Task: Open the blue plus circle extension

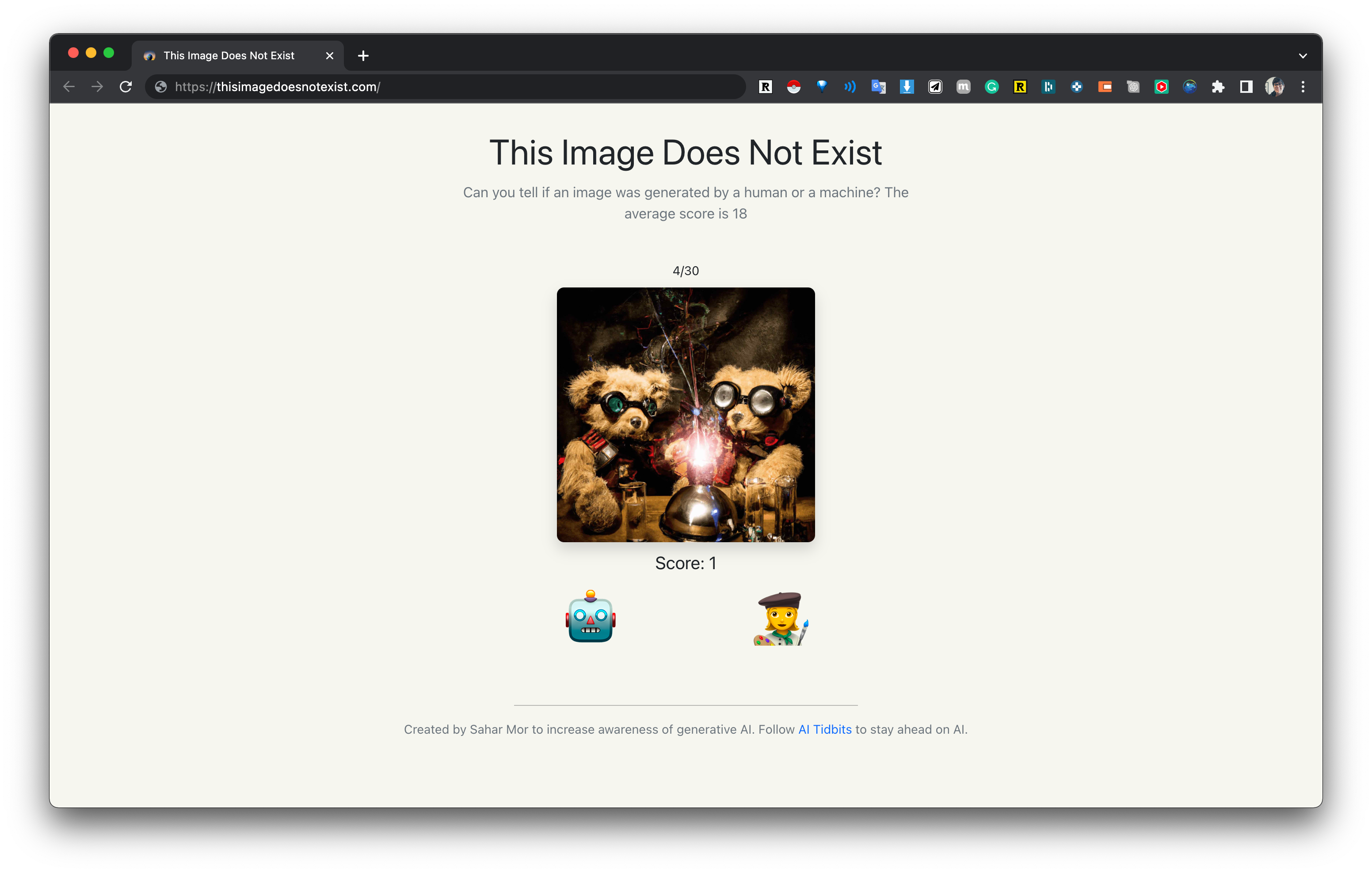Action: coord(1077,87)
